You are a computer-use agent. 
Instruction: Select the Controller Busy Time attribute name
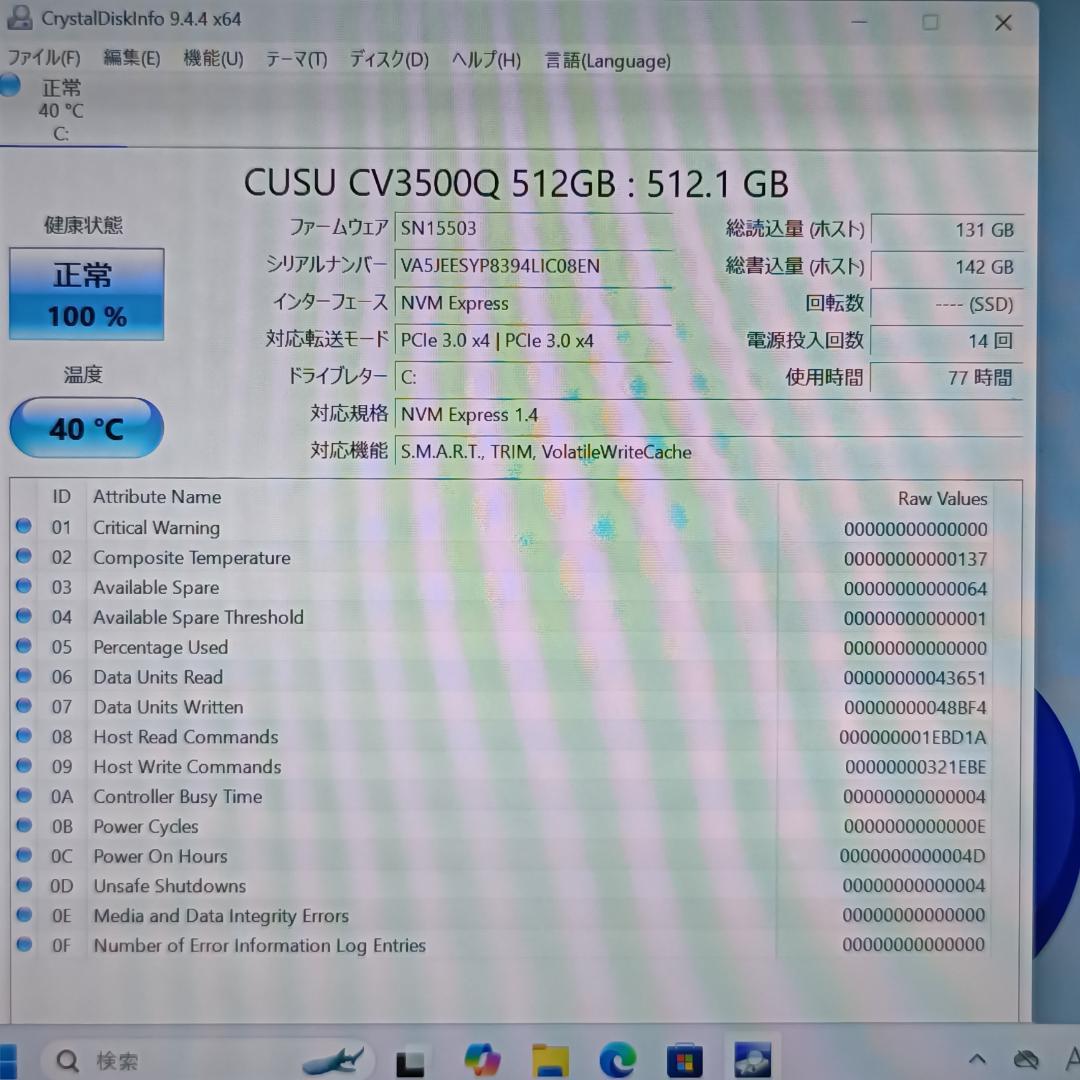tap(178, 797)
